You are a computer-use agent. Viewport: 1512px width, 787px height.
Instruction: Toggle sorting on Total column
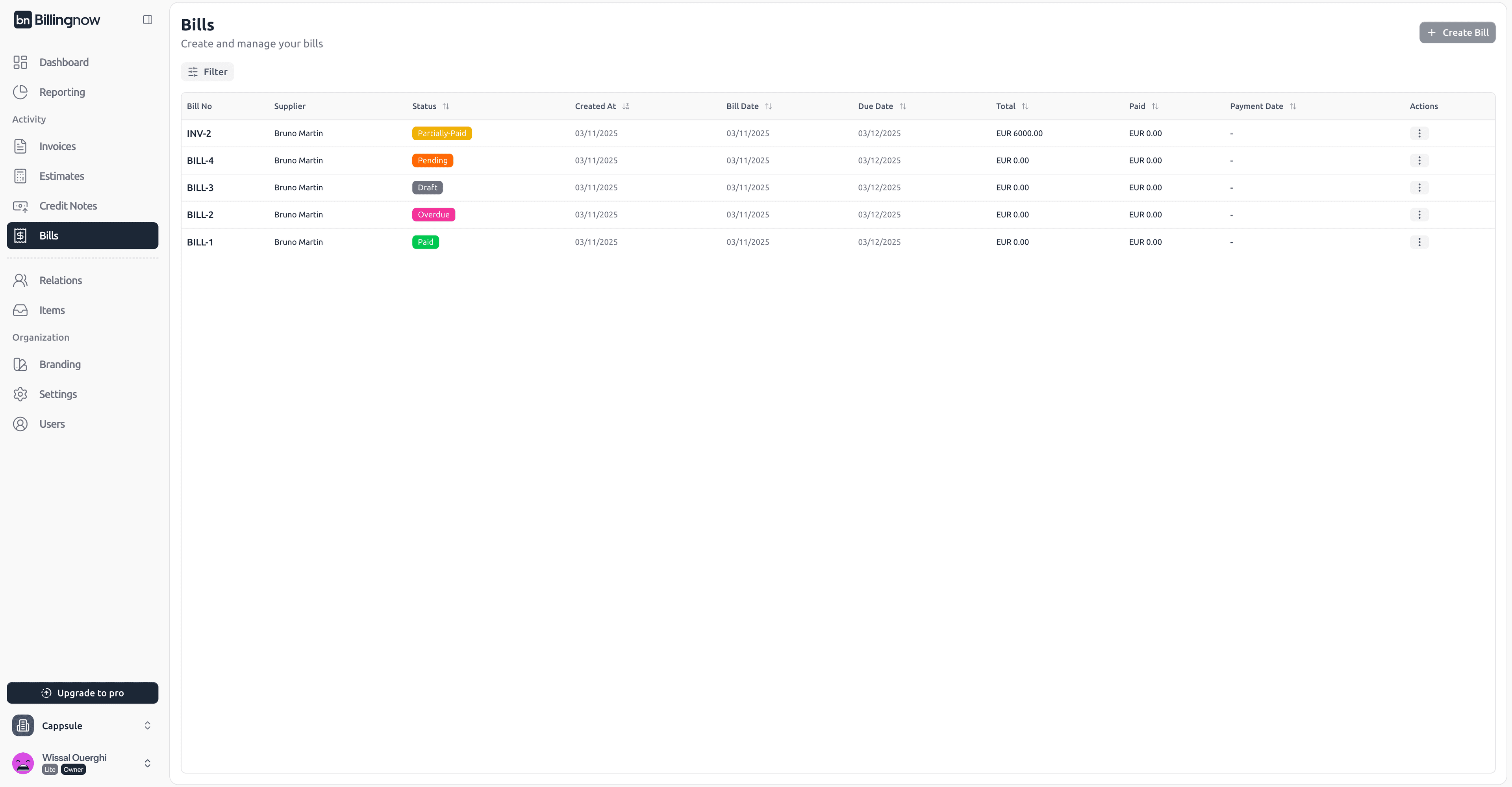pyautogui.click(x=1025, y=106)
